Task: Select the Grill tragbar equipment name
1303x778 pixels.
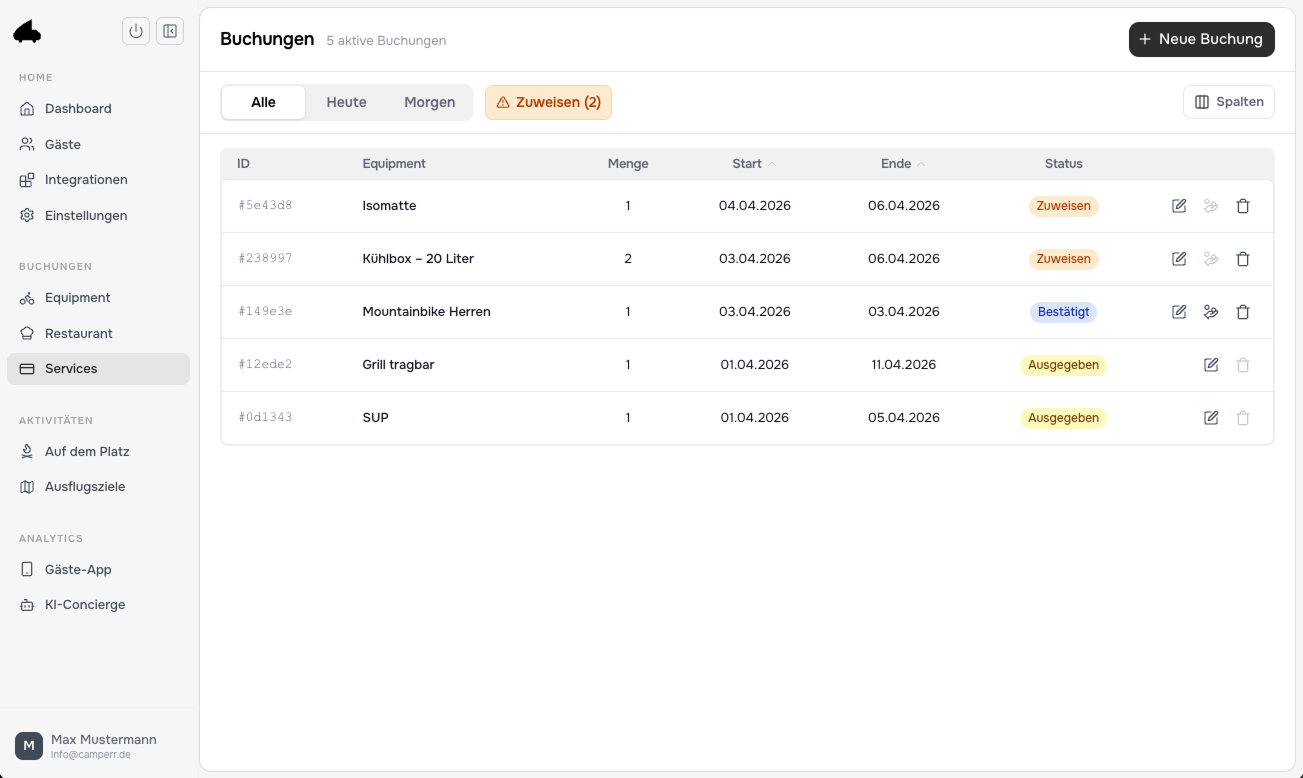Action: (398, 365)
